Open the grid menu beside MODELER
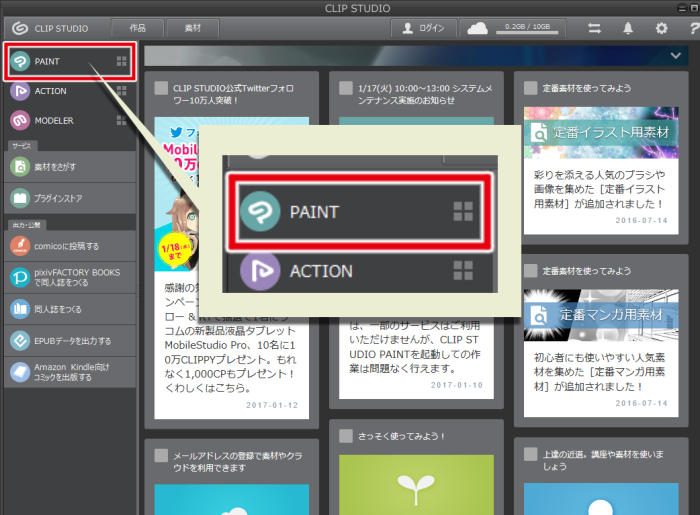The image size is (700, 515). pos(121,120)
